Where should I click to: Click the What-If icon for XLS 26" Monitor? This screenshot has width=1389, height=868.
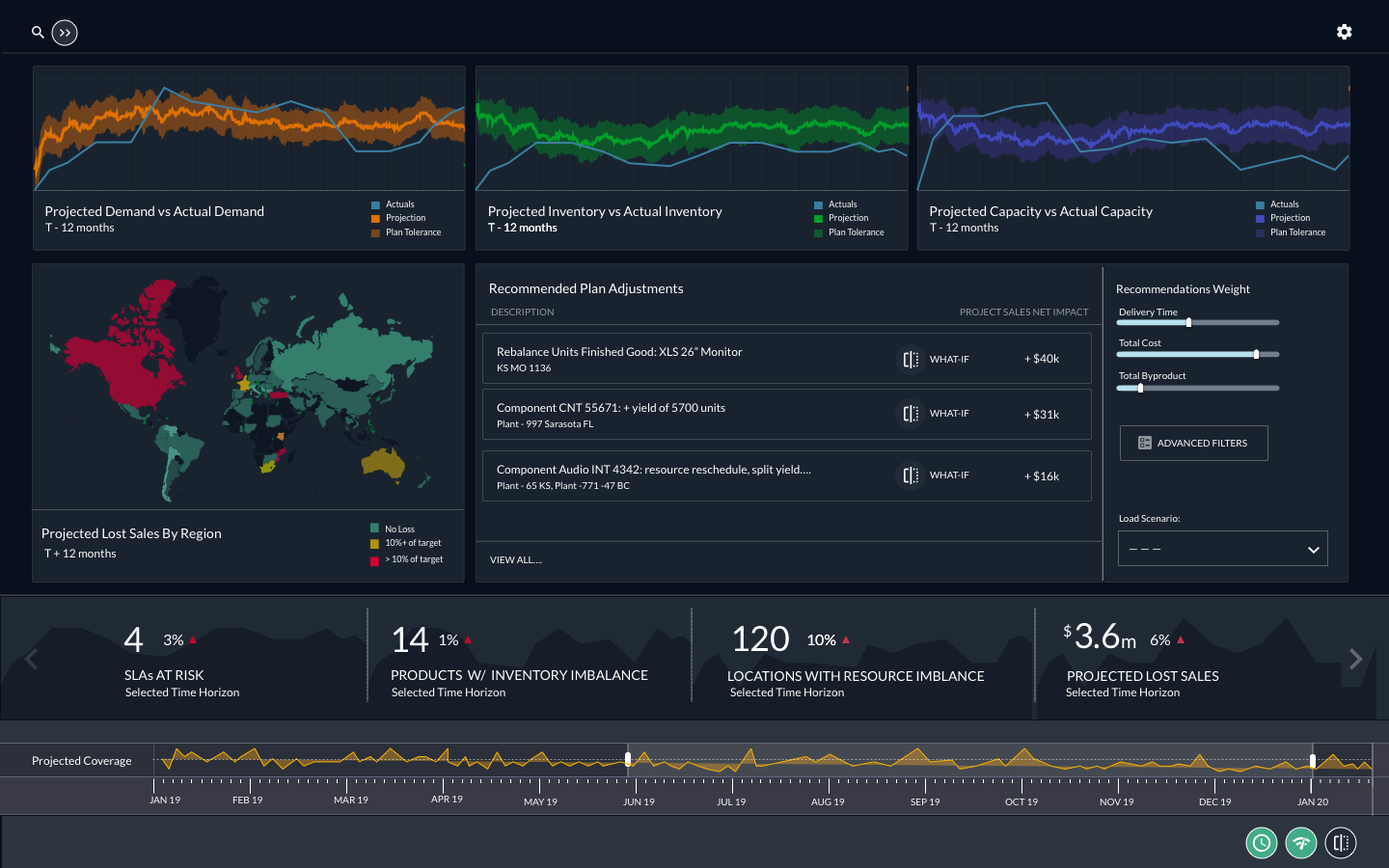click(909, 359)
